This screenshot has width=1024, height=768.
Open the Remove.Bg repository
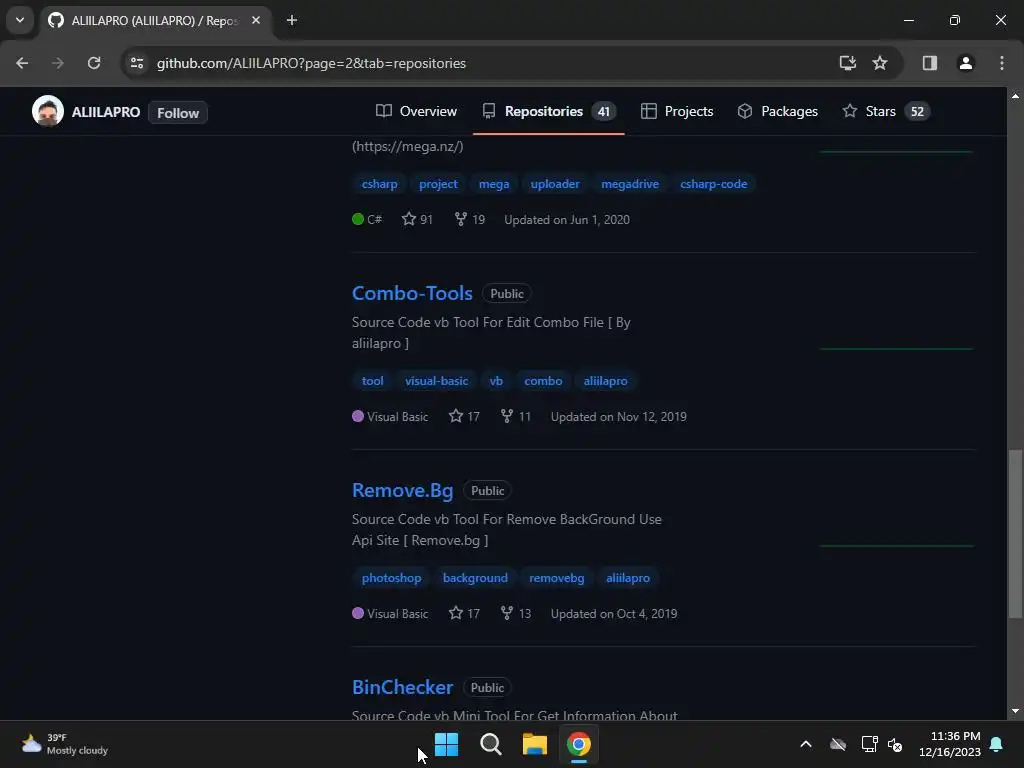[402, 490]
